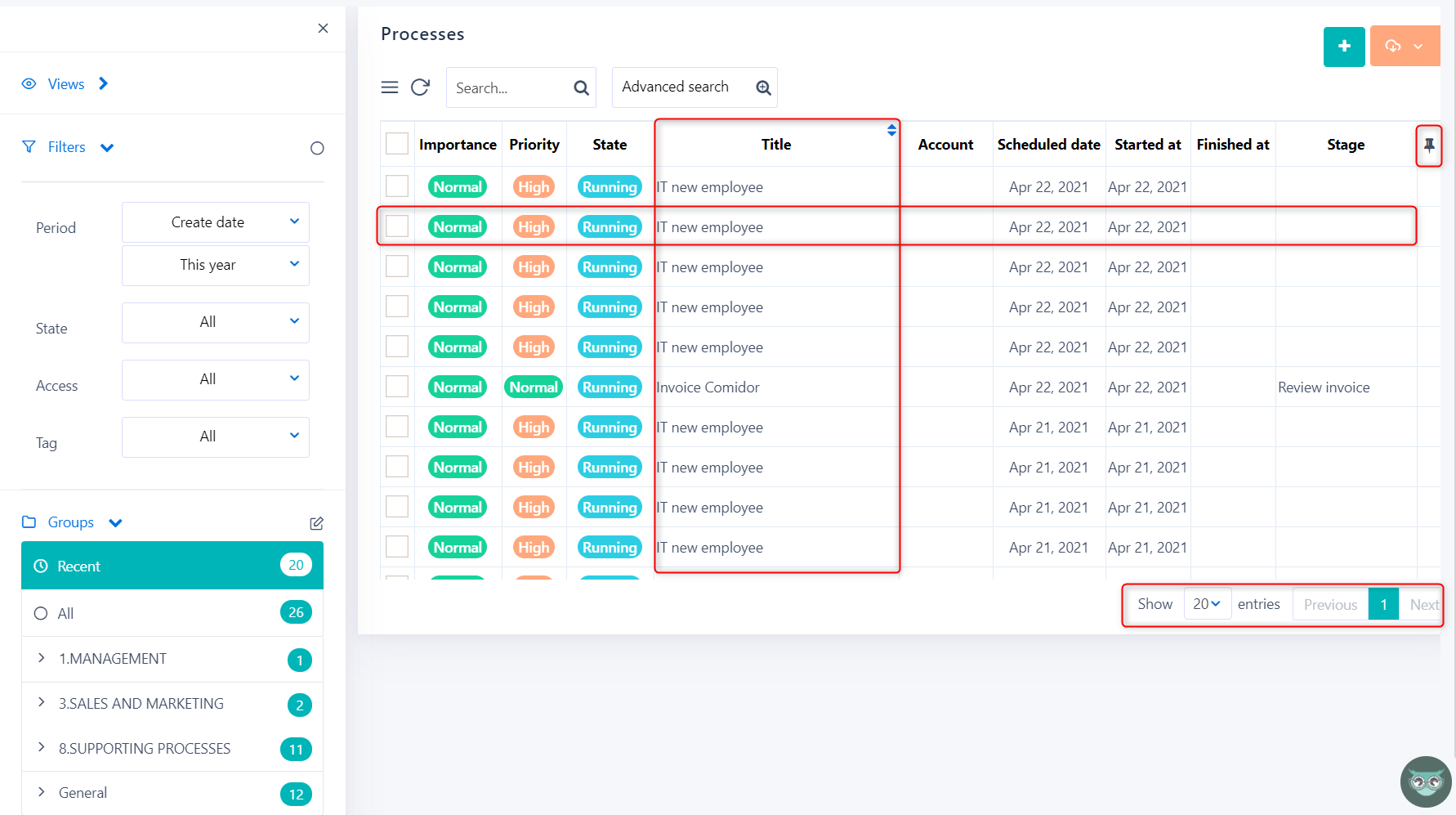This screenshot has height=815, width=1456.
Task: Click the 26 count badge for All
Action: pos(296,612)
